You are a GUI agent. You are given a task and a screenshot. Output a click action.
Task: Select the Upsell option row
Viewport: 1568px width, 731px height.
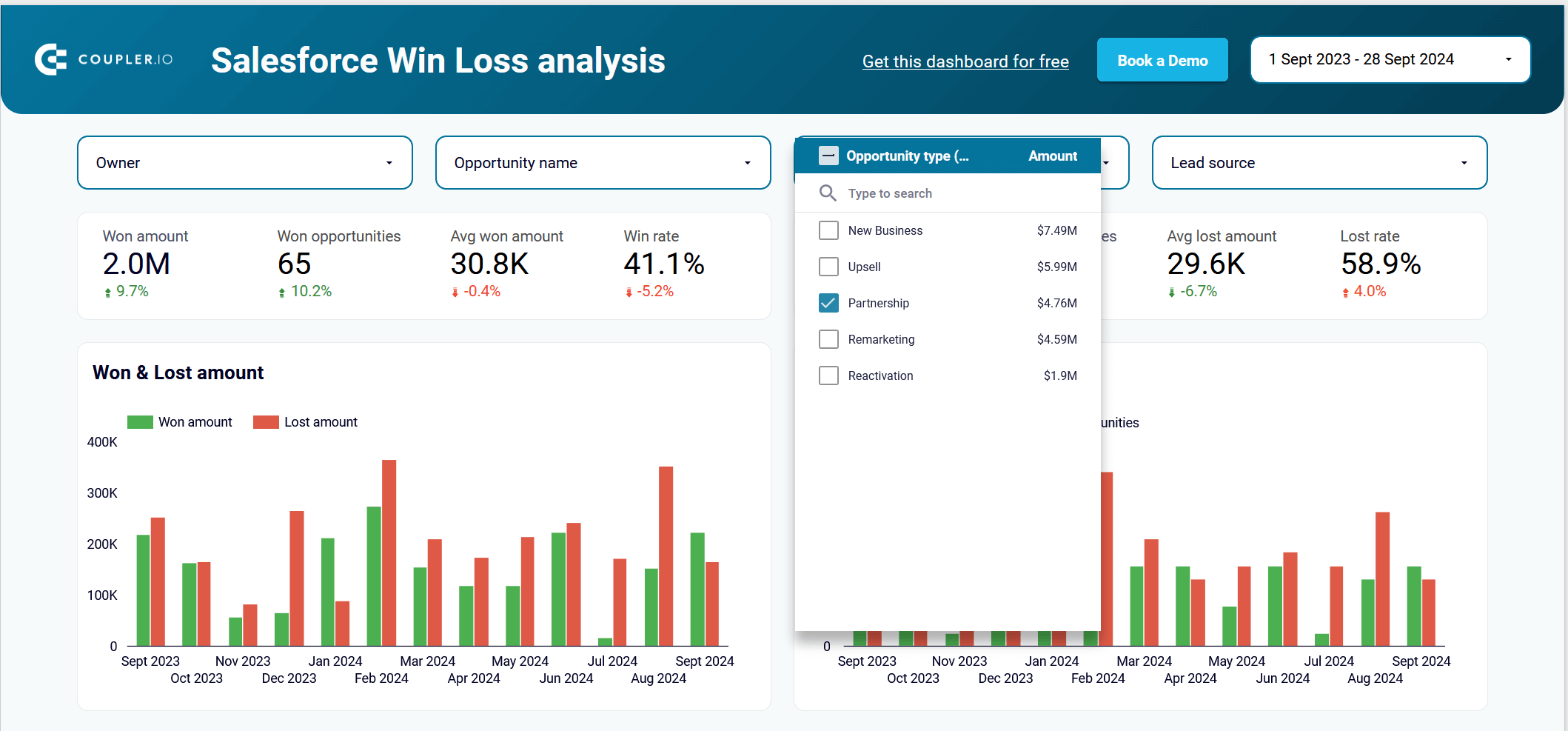[x=948, y=267]
